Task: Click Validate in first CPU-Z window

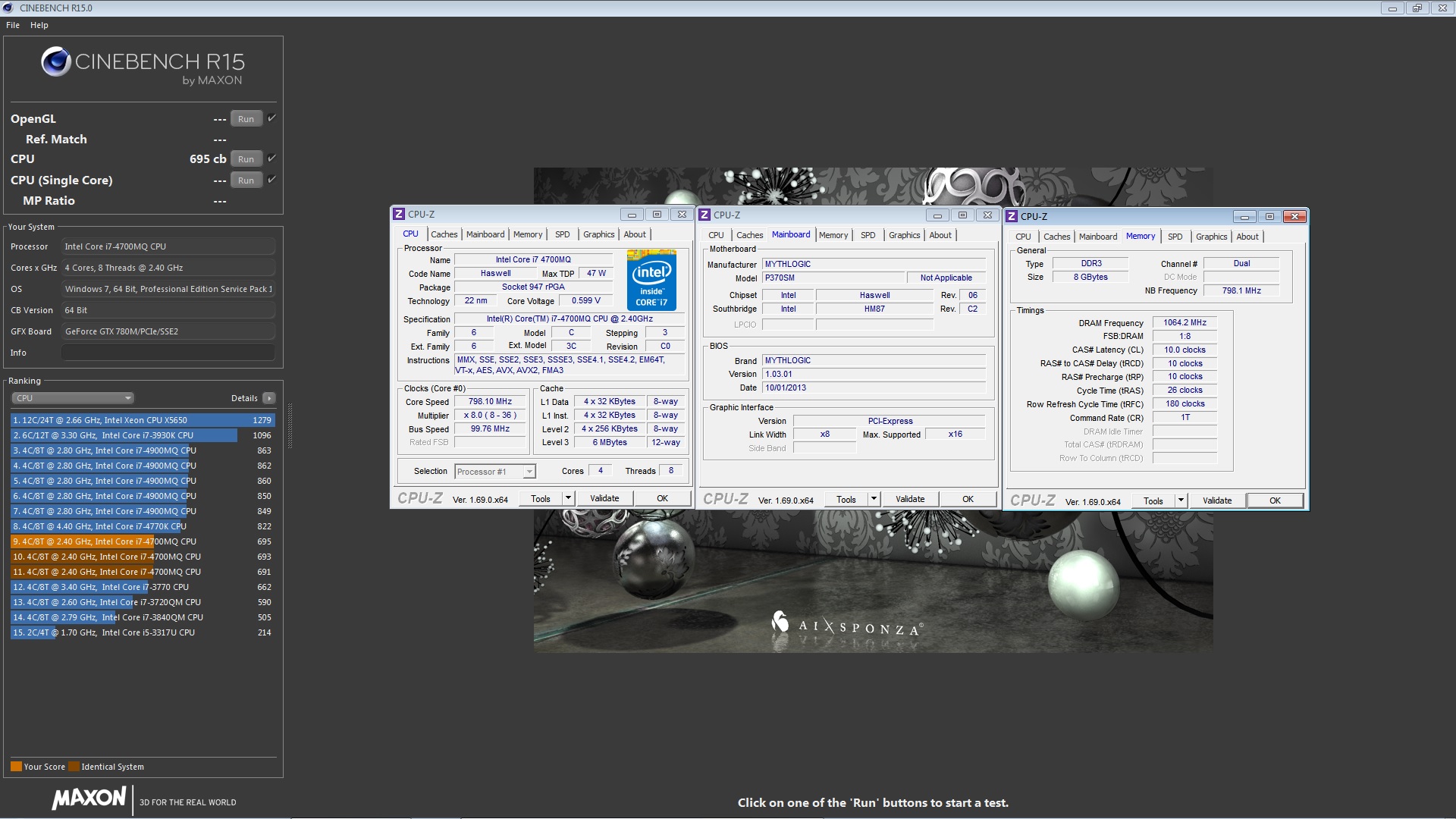Action: pos(604,498)
